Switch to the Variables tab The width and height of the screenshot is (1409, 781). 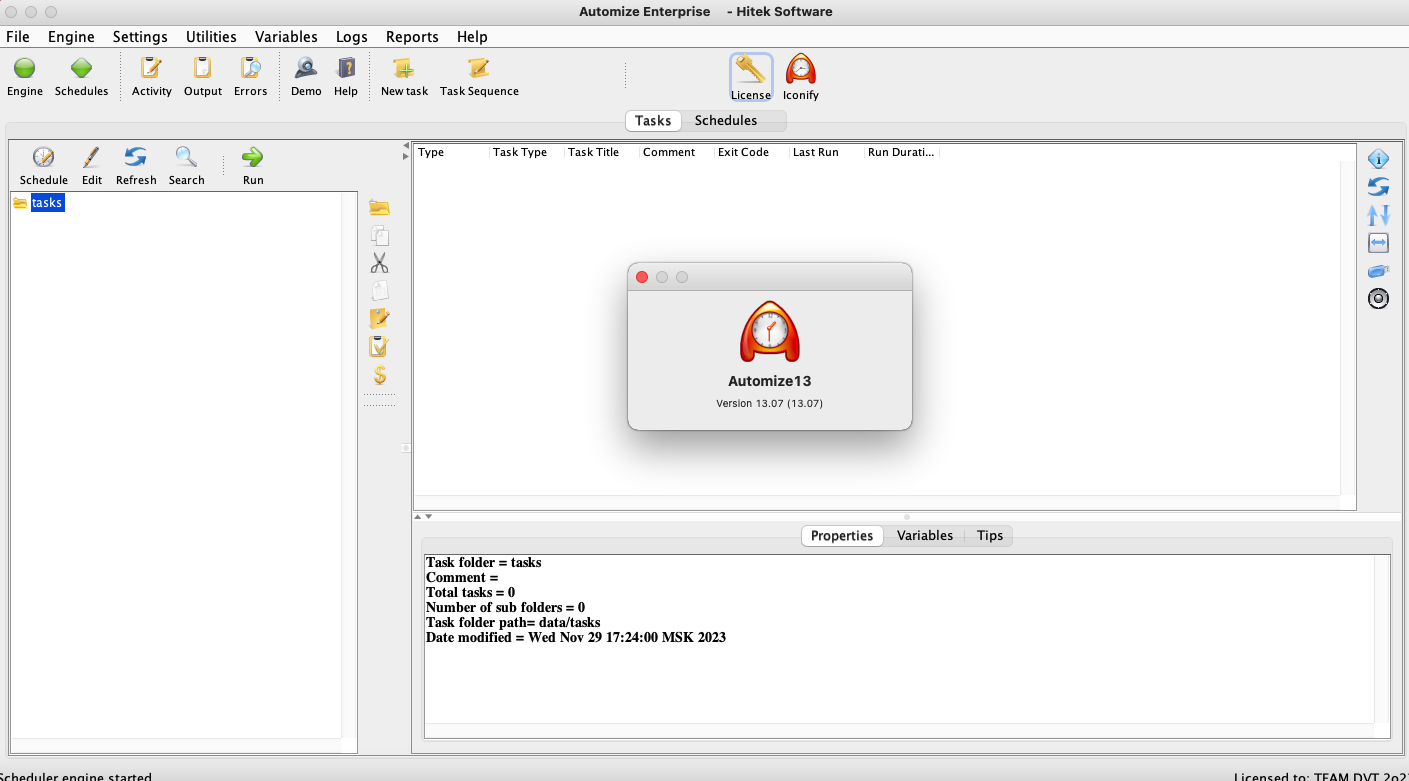tap(924, 536)
